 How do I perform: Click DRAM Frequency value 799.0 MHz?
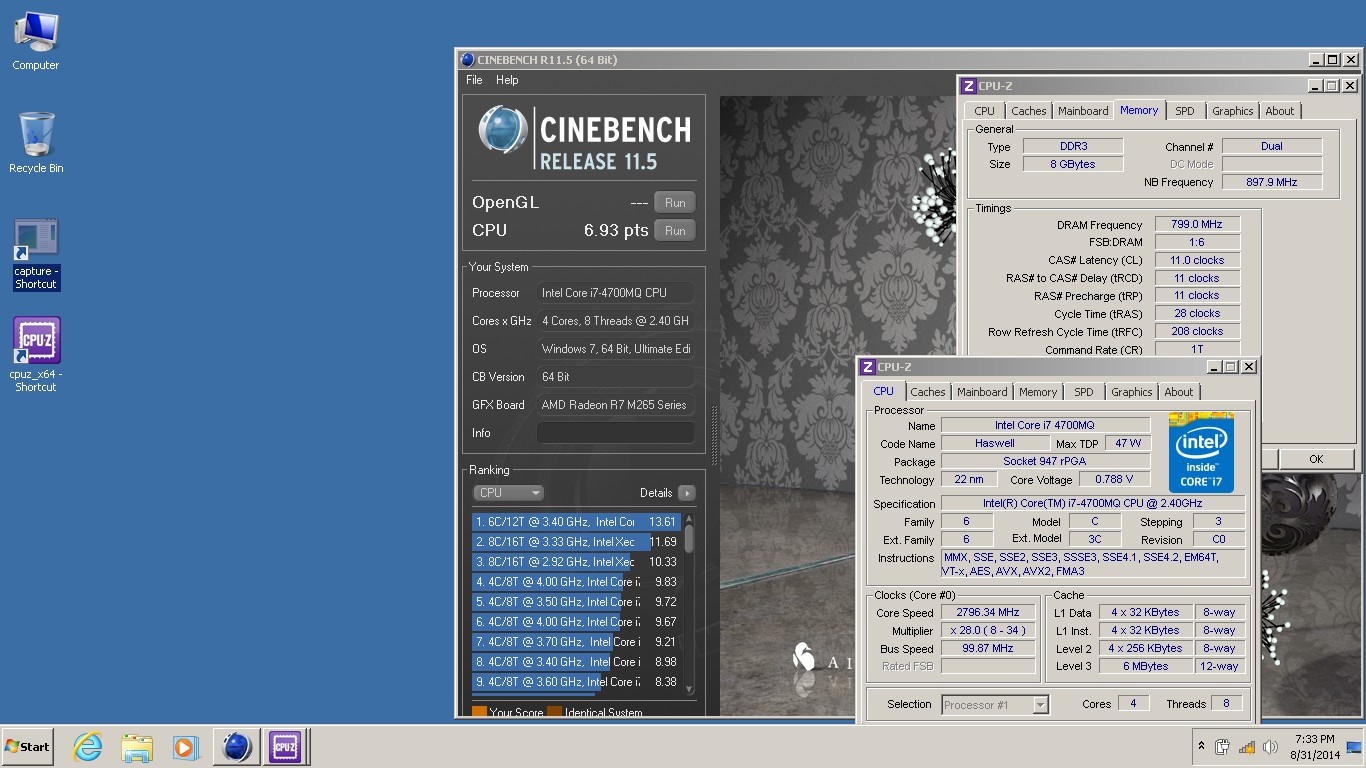pyautogui.click(x=1197, y=225)
